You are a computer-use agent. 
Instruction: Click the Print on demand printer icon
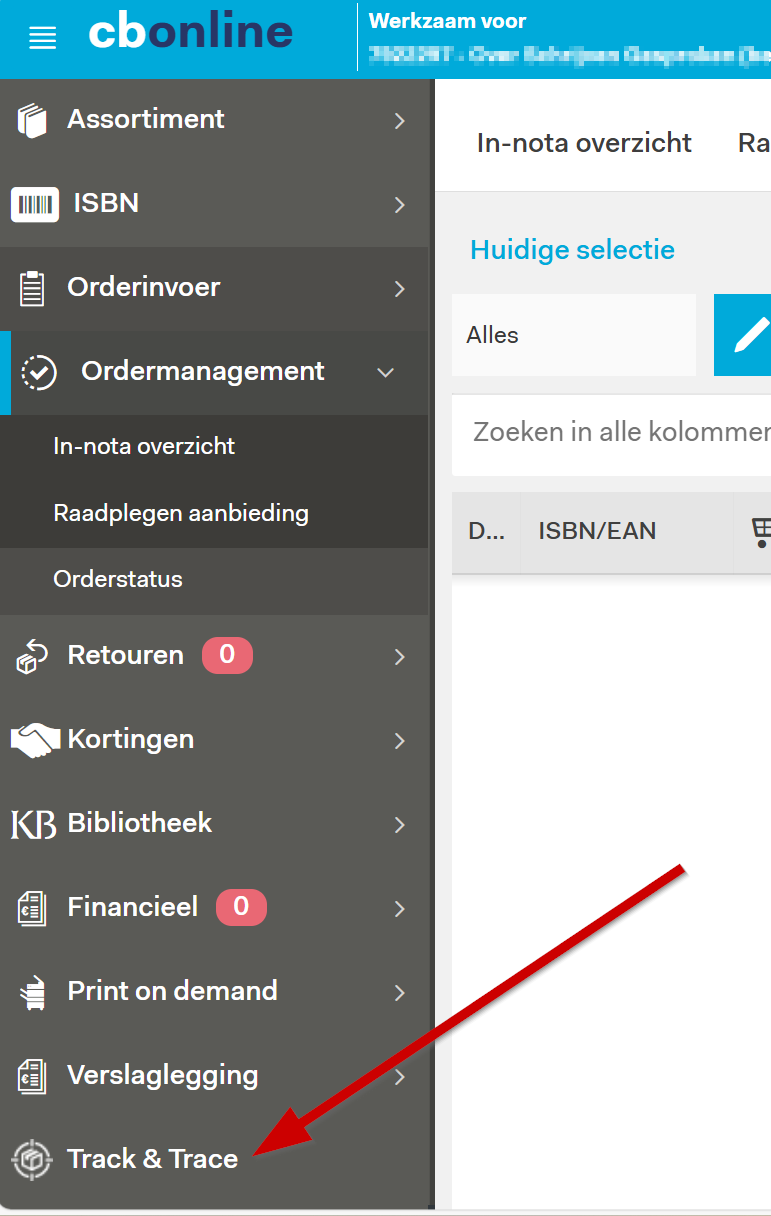tap(32, 992)
